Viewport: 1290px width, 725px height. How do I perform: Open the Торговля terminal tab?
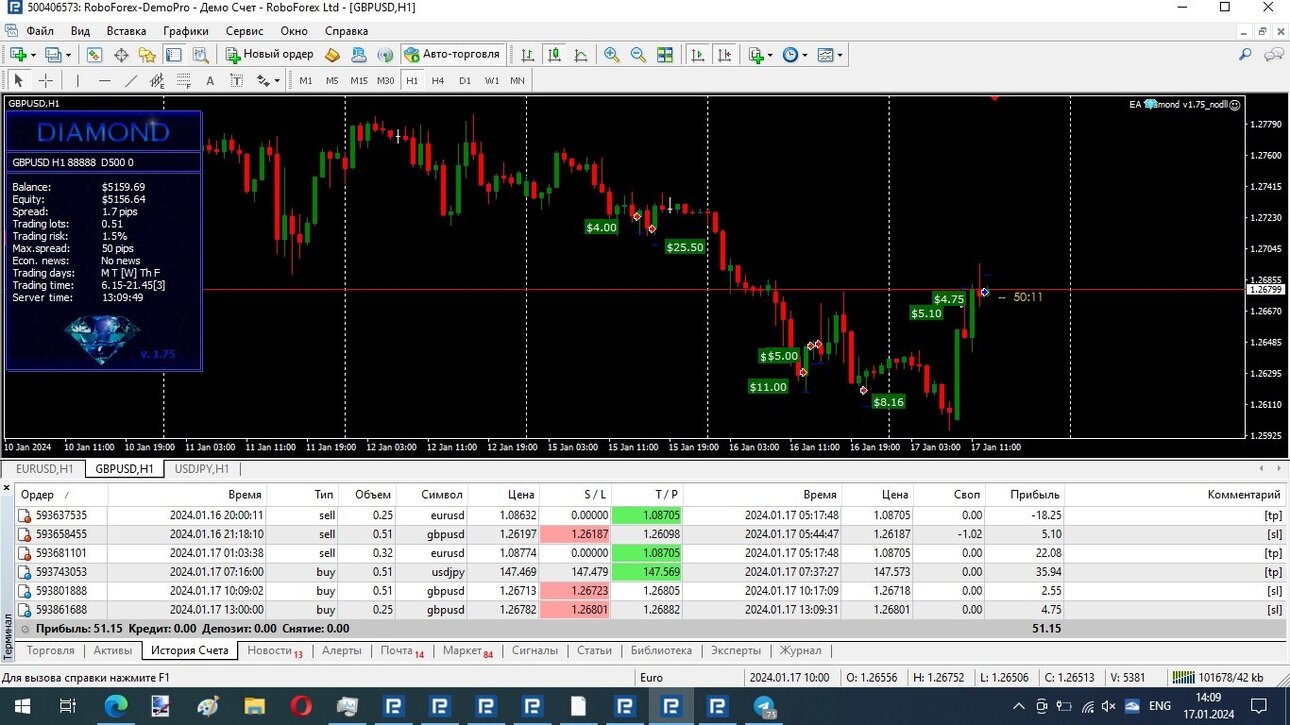coord(50,650)
